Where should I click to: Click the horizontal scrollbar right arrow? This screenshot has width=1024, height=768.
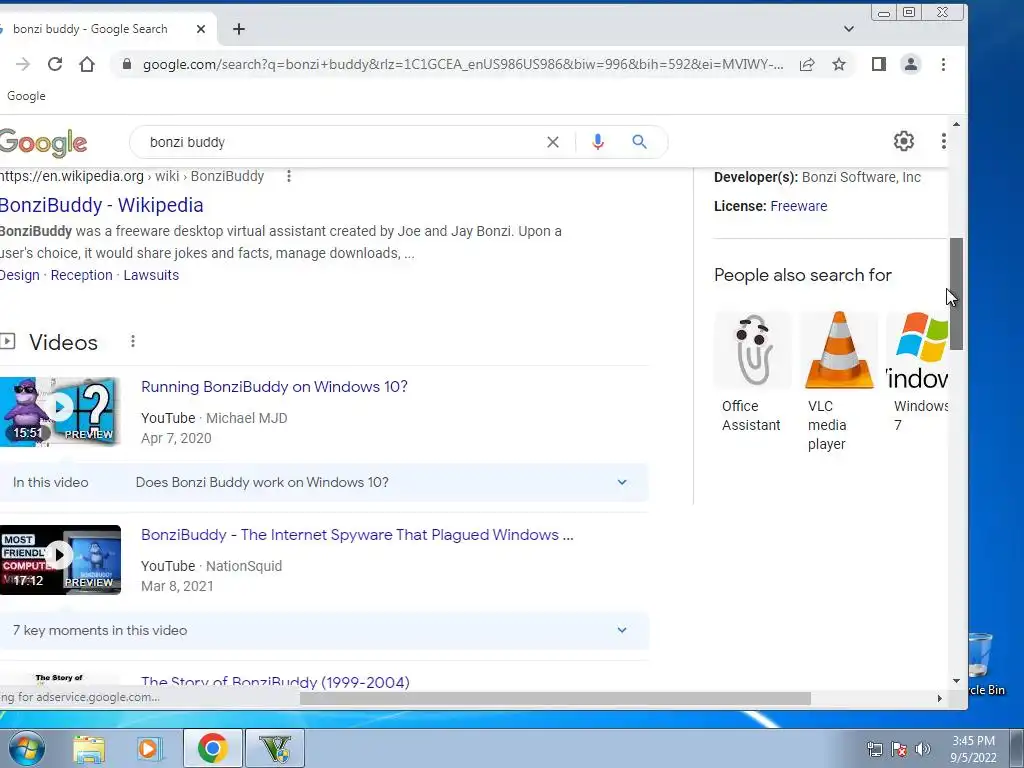point(940,698)
